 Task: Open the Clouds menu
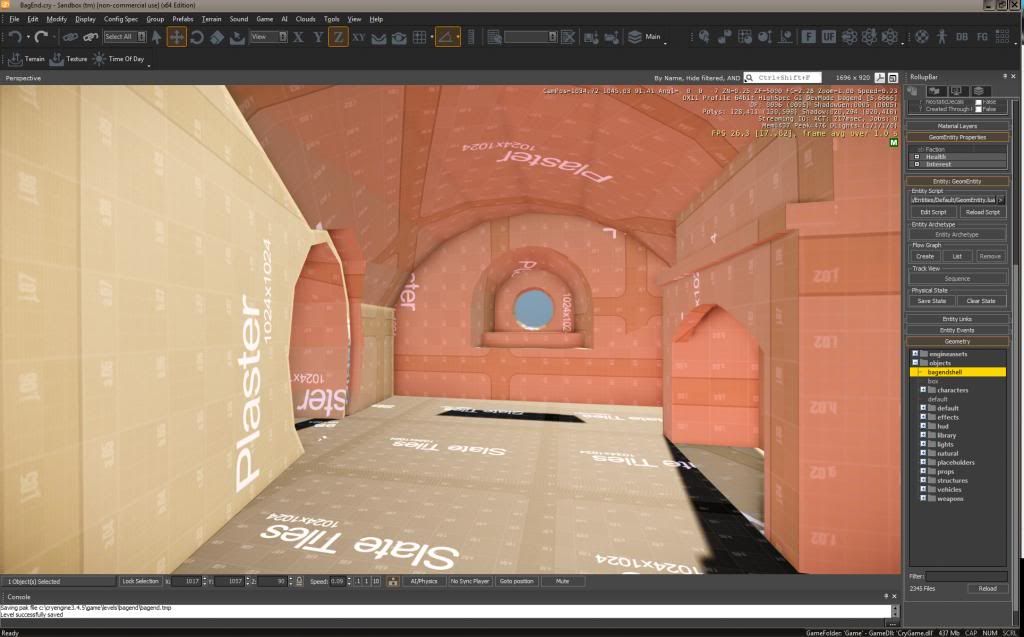tap(305, 19)
